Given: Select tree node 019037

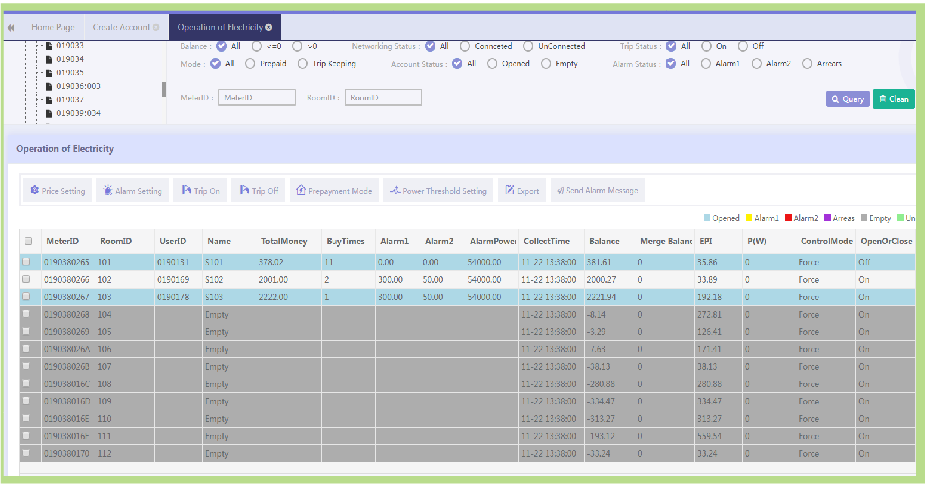Looking at the screenshot, I should 69,99.
